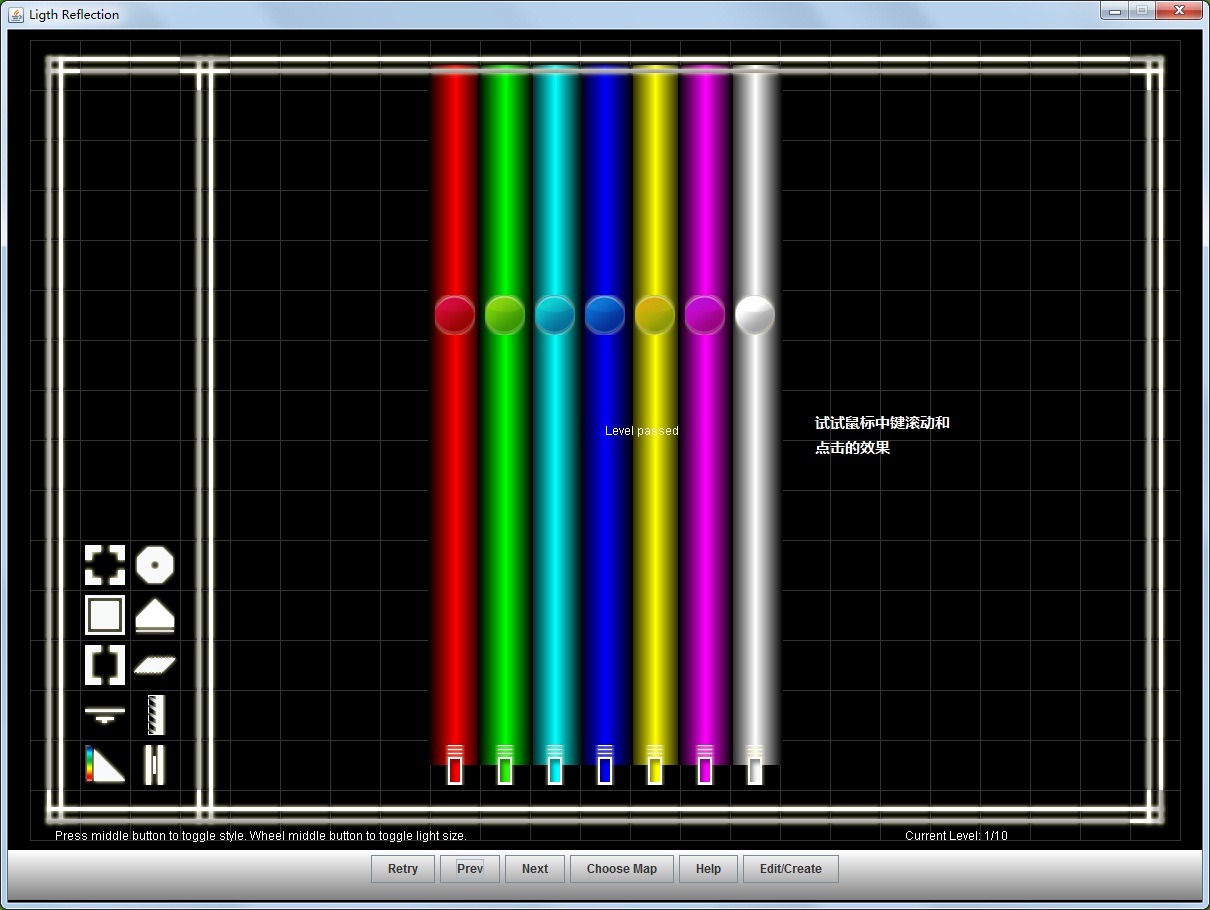Select the solid square block piece
The image size is (1210, 910).
[105, 615]
